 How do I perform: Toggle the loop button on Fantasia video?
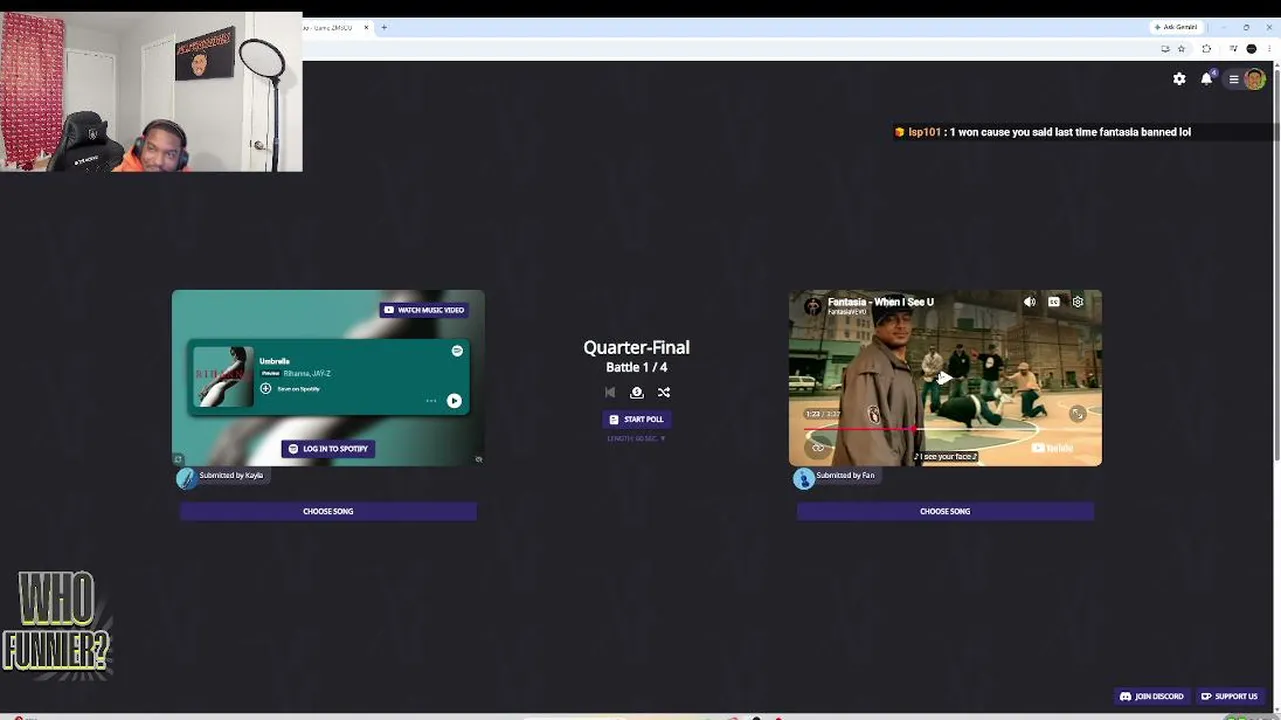818,447
